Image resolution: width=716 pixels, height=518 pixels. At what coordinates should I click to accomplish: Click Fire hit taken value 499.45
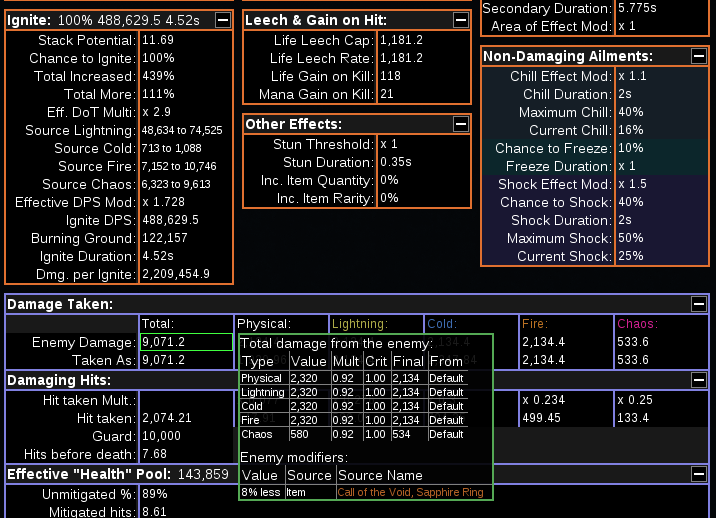[542, 418]
